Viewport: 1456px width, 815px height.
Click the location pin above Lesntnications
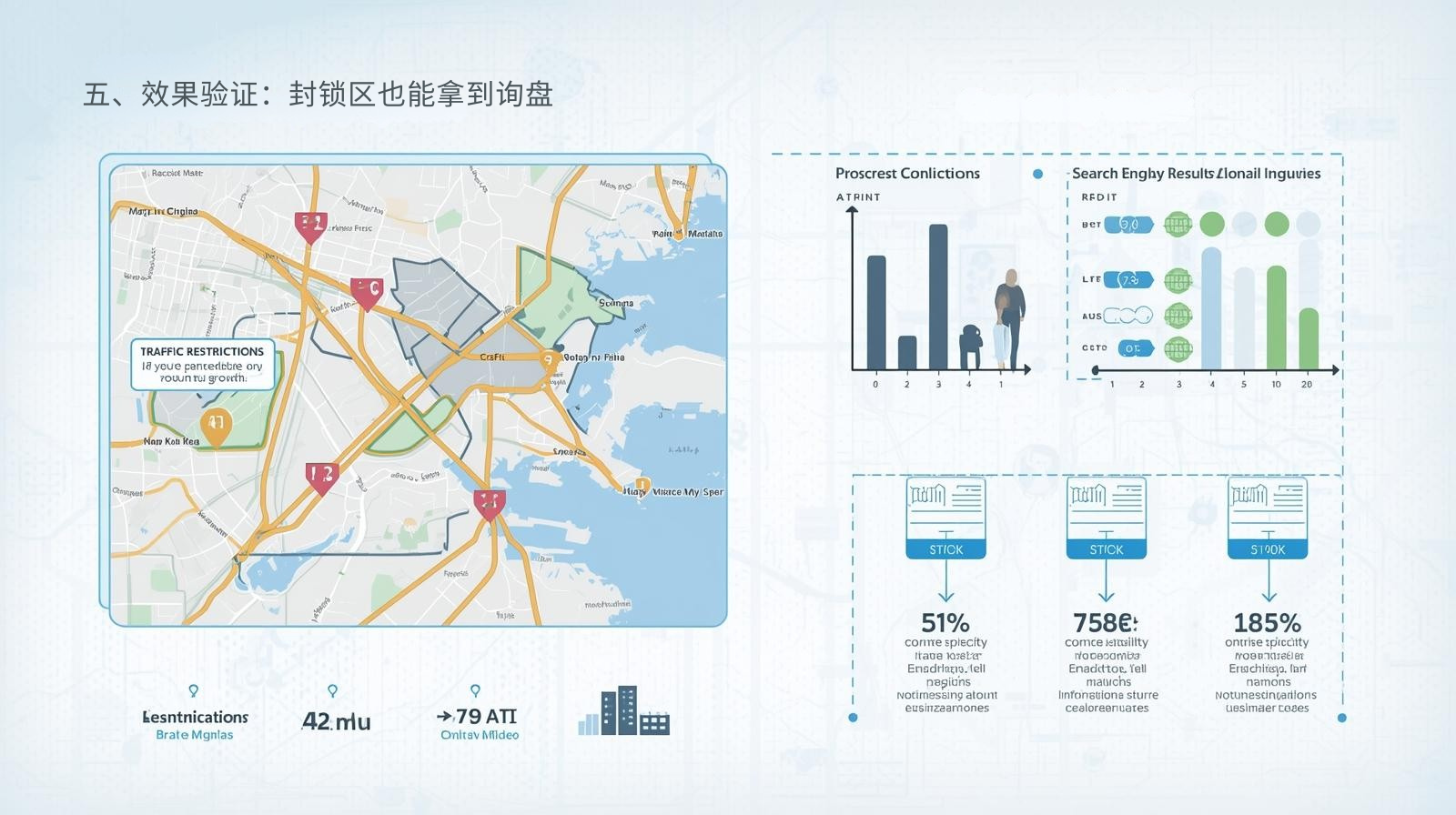(x=193, y=691)
